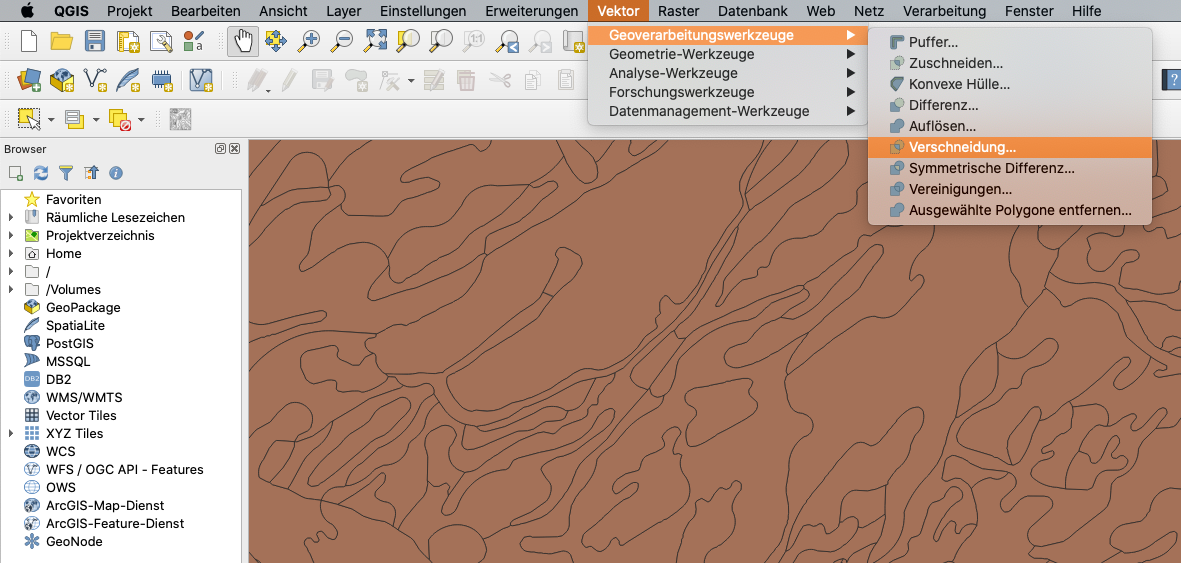The image size is (1181, 563).
Task: Close the Browser panel
Action: tap(235, 149)
